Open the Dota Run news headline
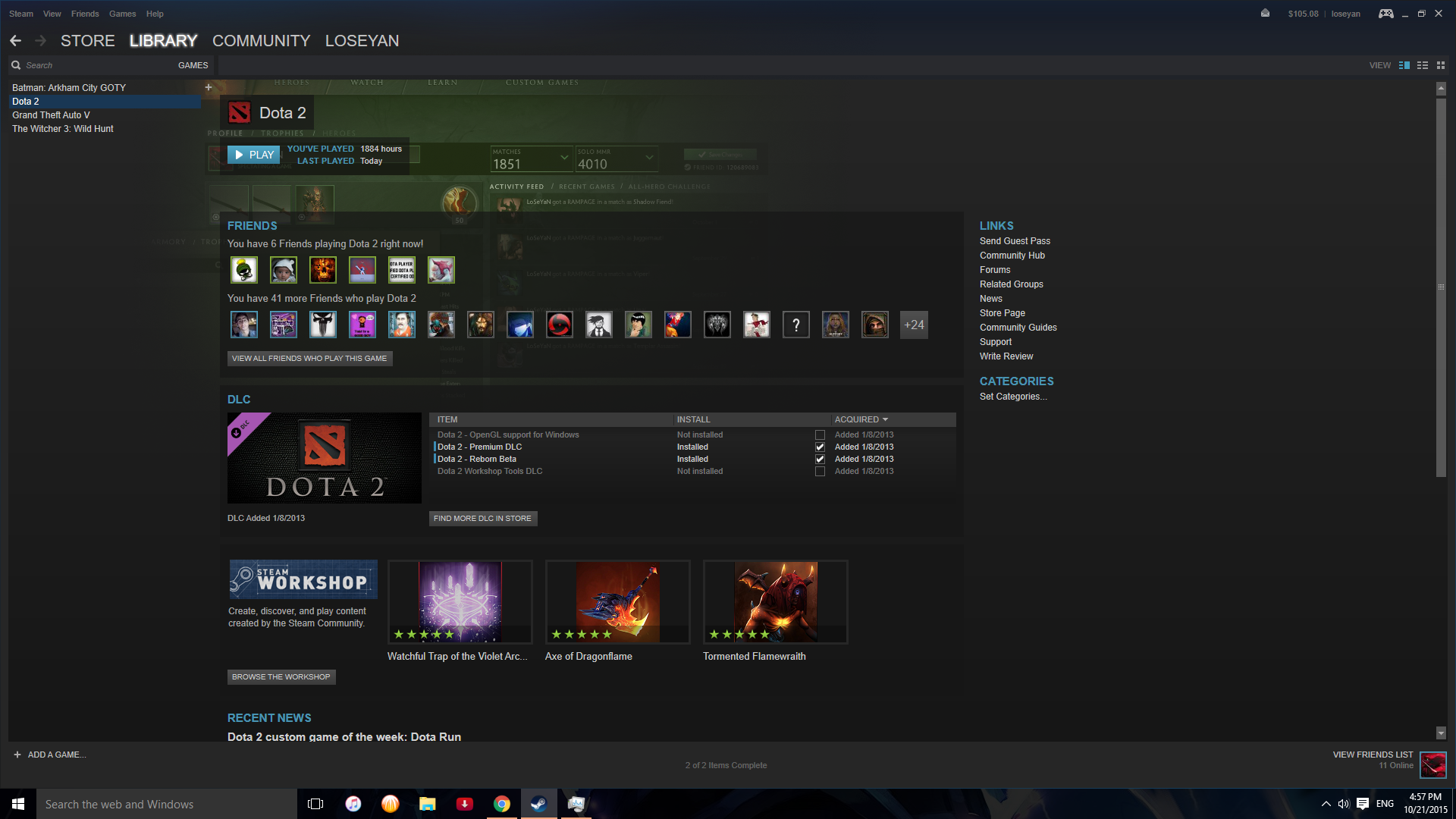Viewport: 1456px width, 819px height. [344, 737]
